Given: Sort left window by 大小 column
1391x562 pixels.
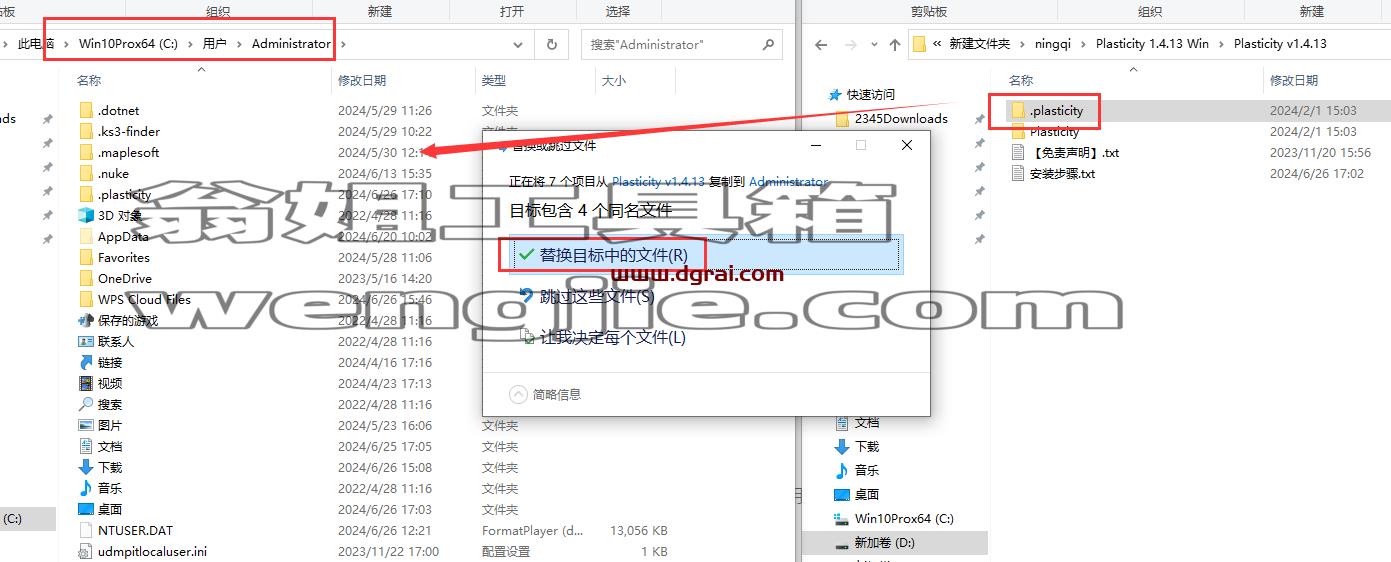Looking at the screenshot, I should 614,80.
